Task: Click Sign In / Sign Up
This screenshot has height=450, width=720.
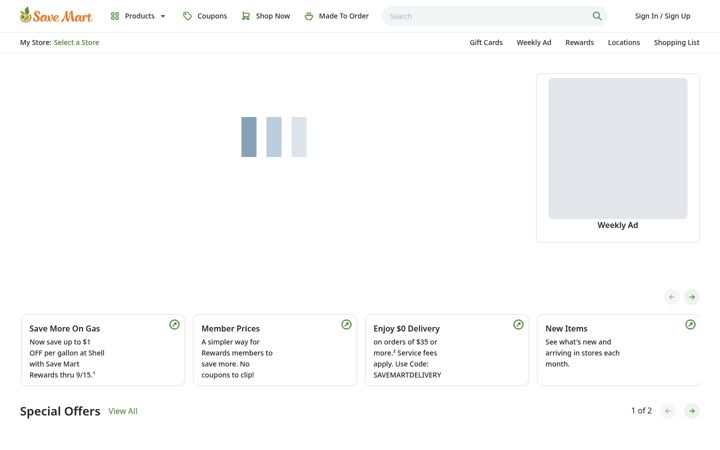Action: tap(663, 16)
